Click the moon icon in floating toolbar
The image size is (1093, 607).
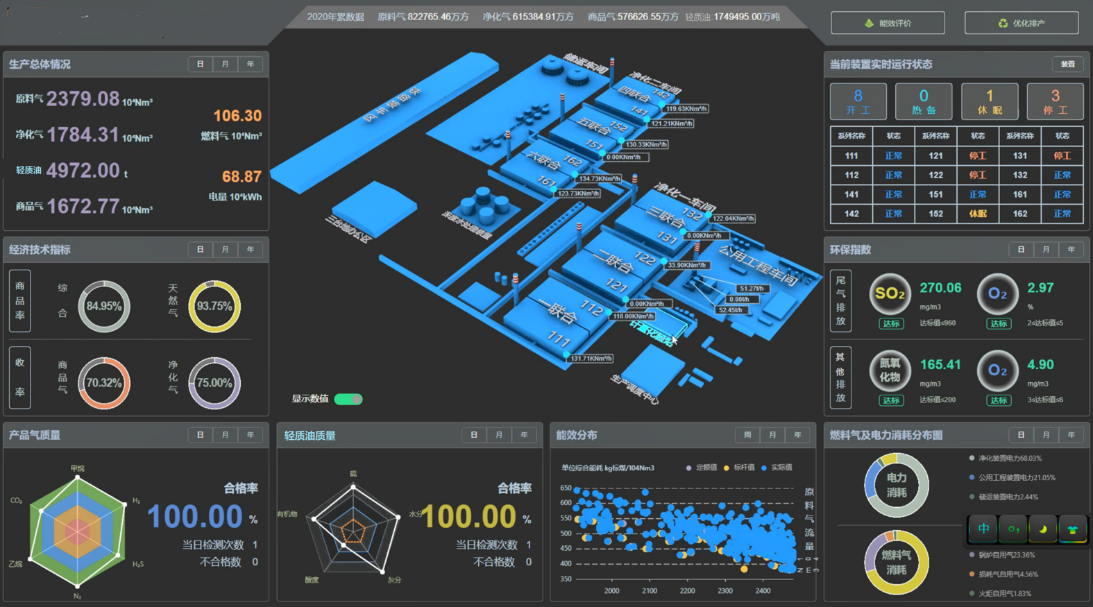pyautogui.click(x=1044, y=527)
